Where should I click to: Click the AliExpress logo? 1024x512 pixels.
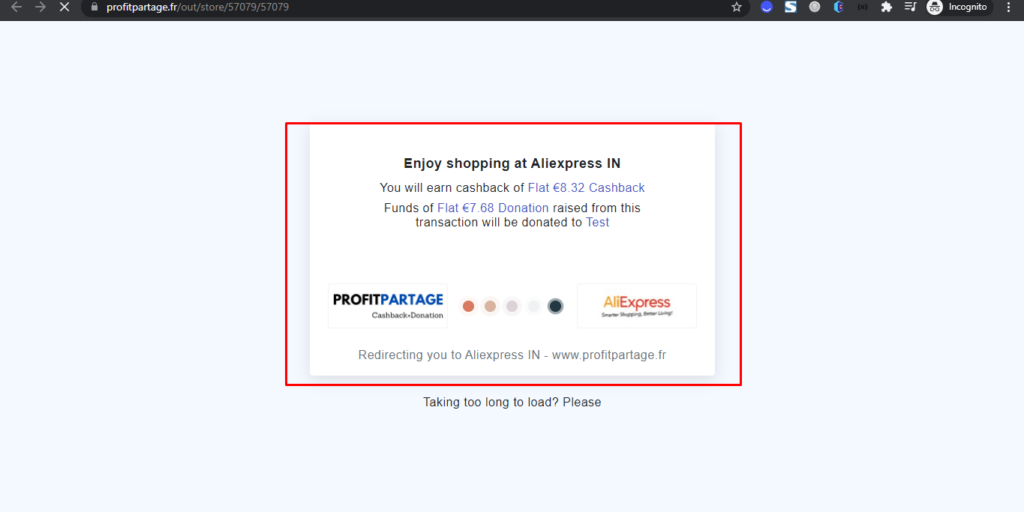tap(637, 306)
